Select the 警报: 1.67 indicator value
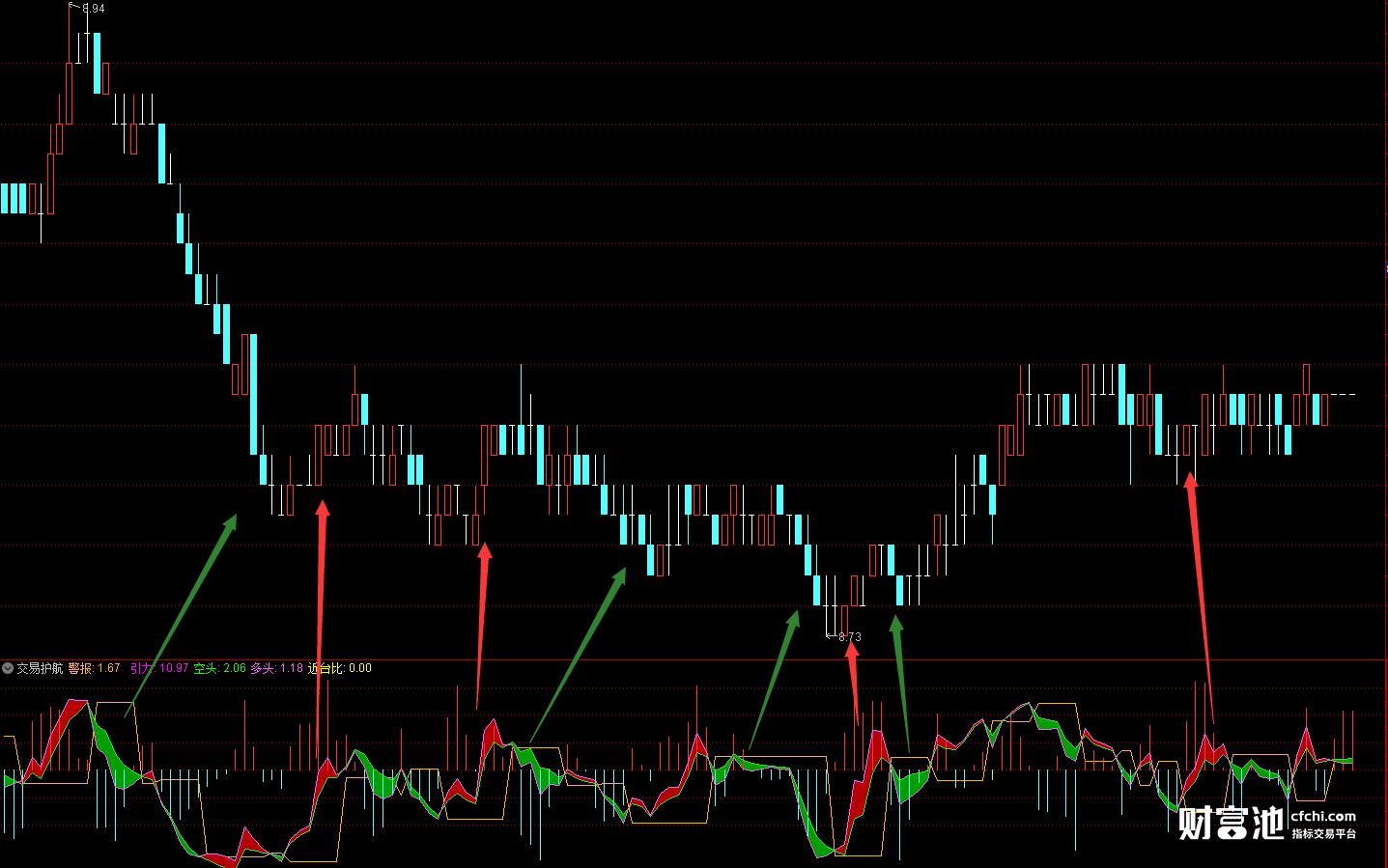Screen dimensions: 1388x868 (x=94, y=668)
